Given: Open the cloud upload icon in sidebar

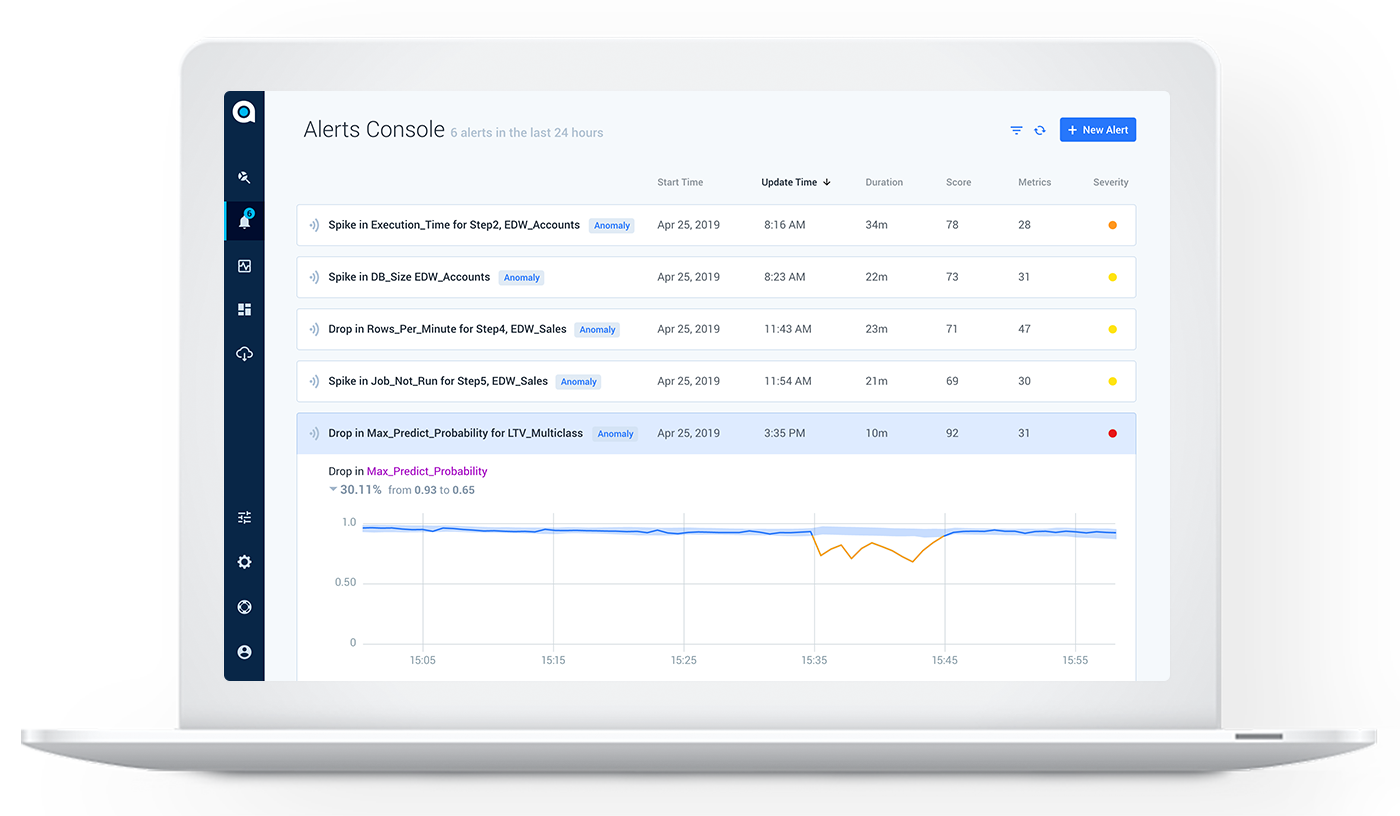Looking at the screenshot, I should [x=244, y=354].
